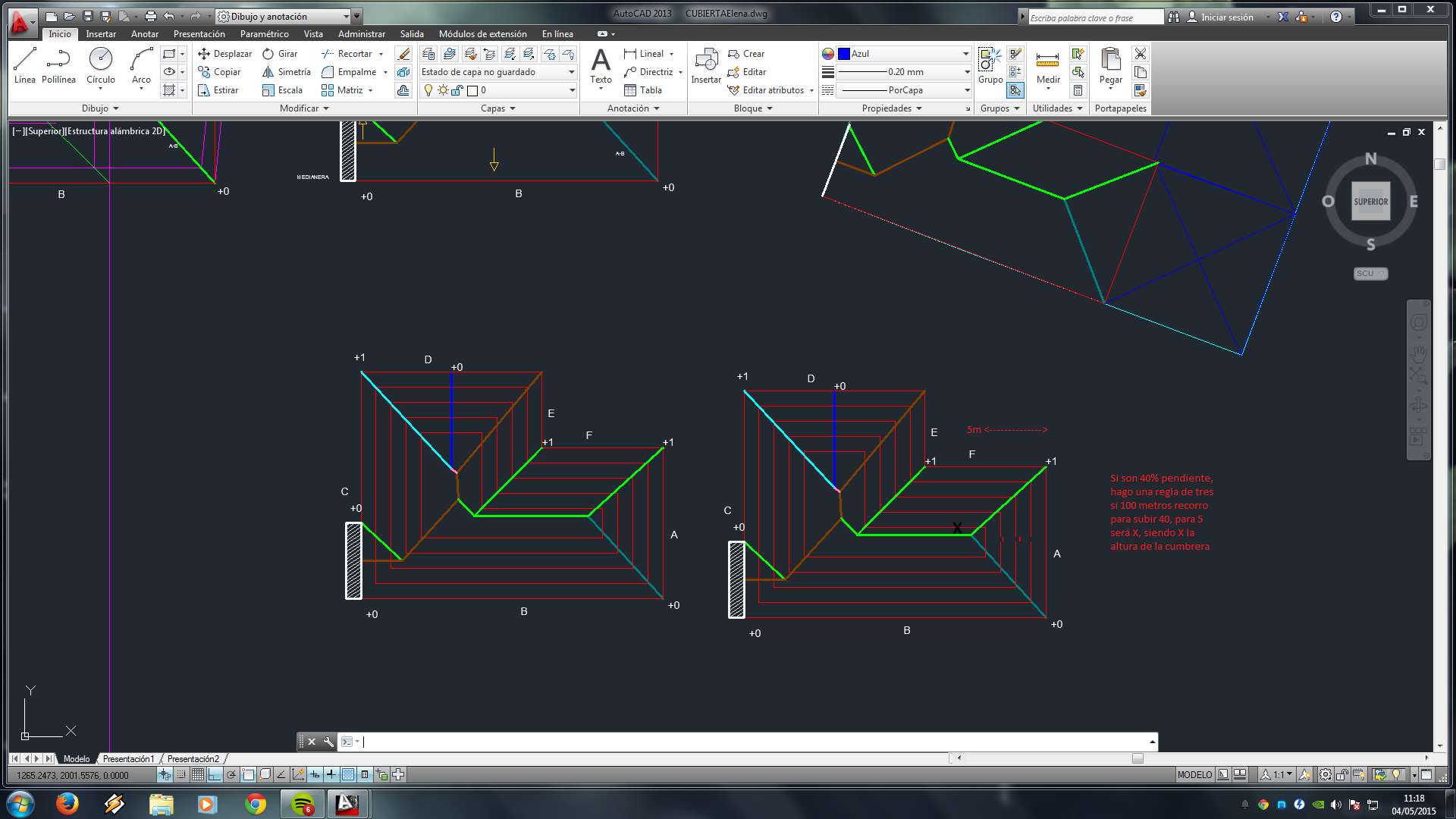Click the SCU button under ViewCube
The image size is (1456, 819).
(x=1370, y=274)
